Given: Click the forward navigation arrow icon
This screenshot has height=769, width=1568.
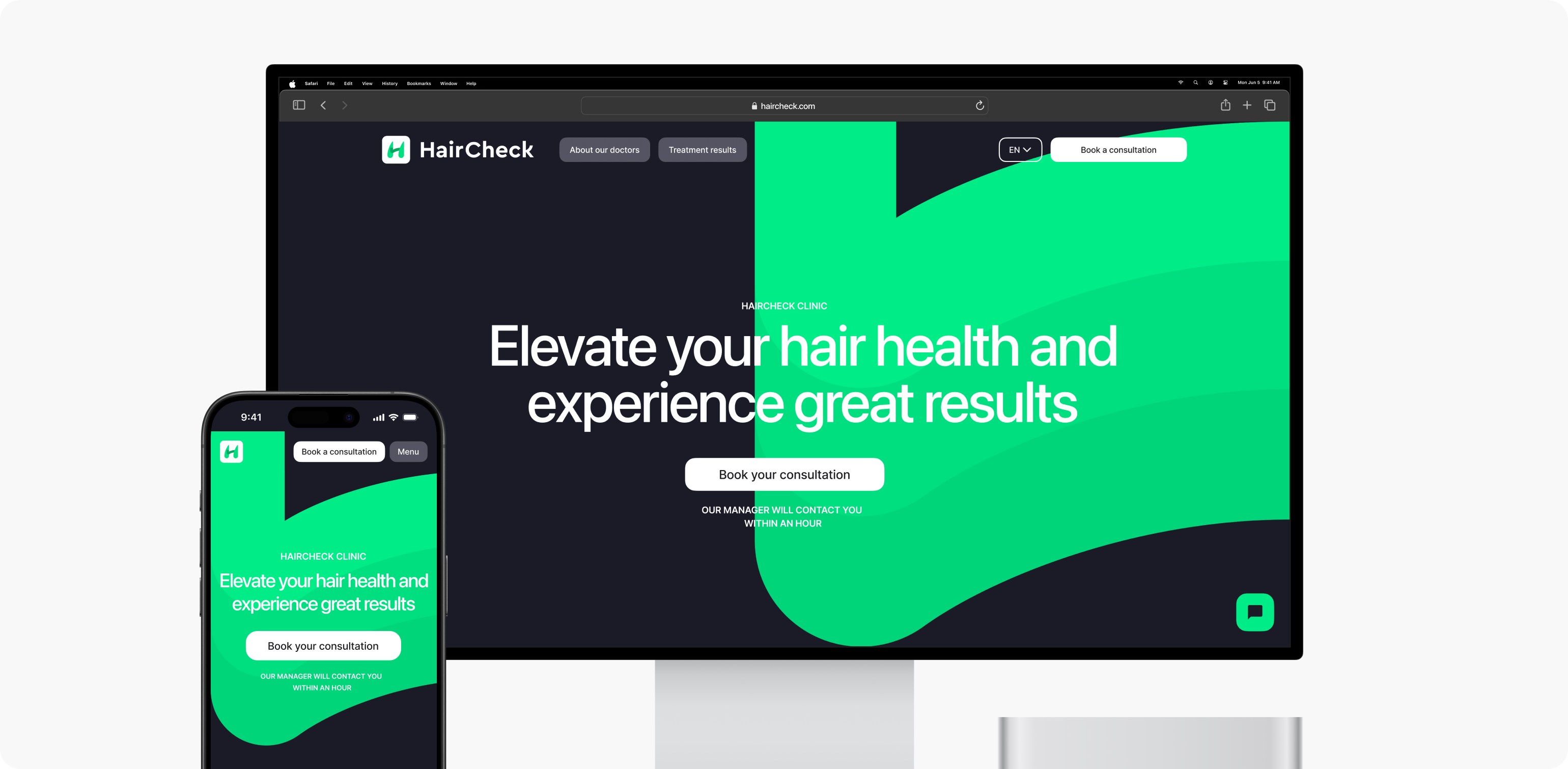Looking at the screenshot, I should click(344, 106).
